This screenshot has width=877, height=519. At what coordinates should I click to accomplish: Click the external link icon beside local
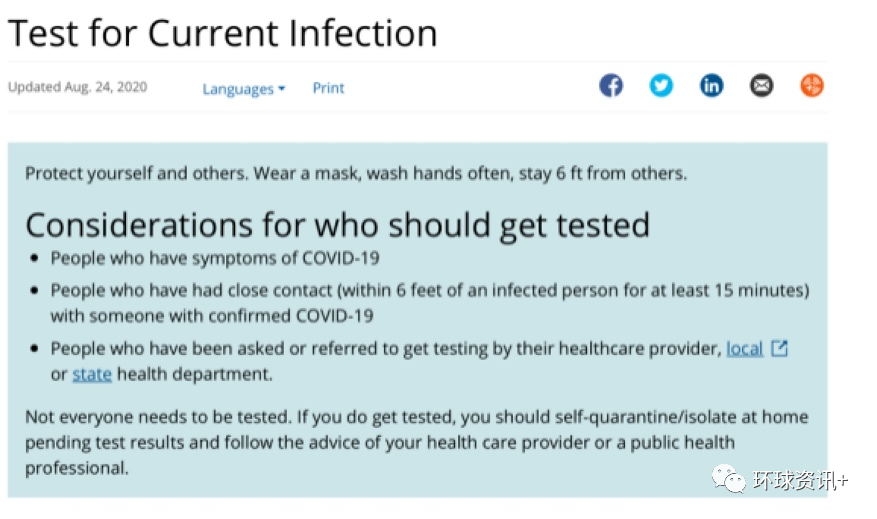(x=779, y=349)
